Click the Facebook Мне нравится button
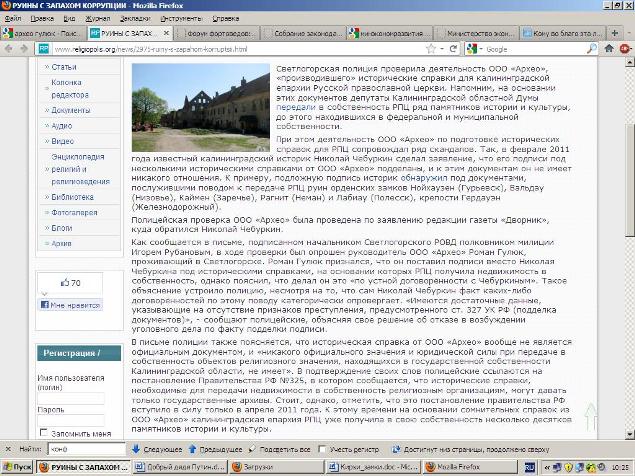This screenshot has height=476, width=635. click(x=70, y=305)
